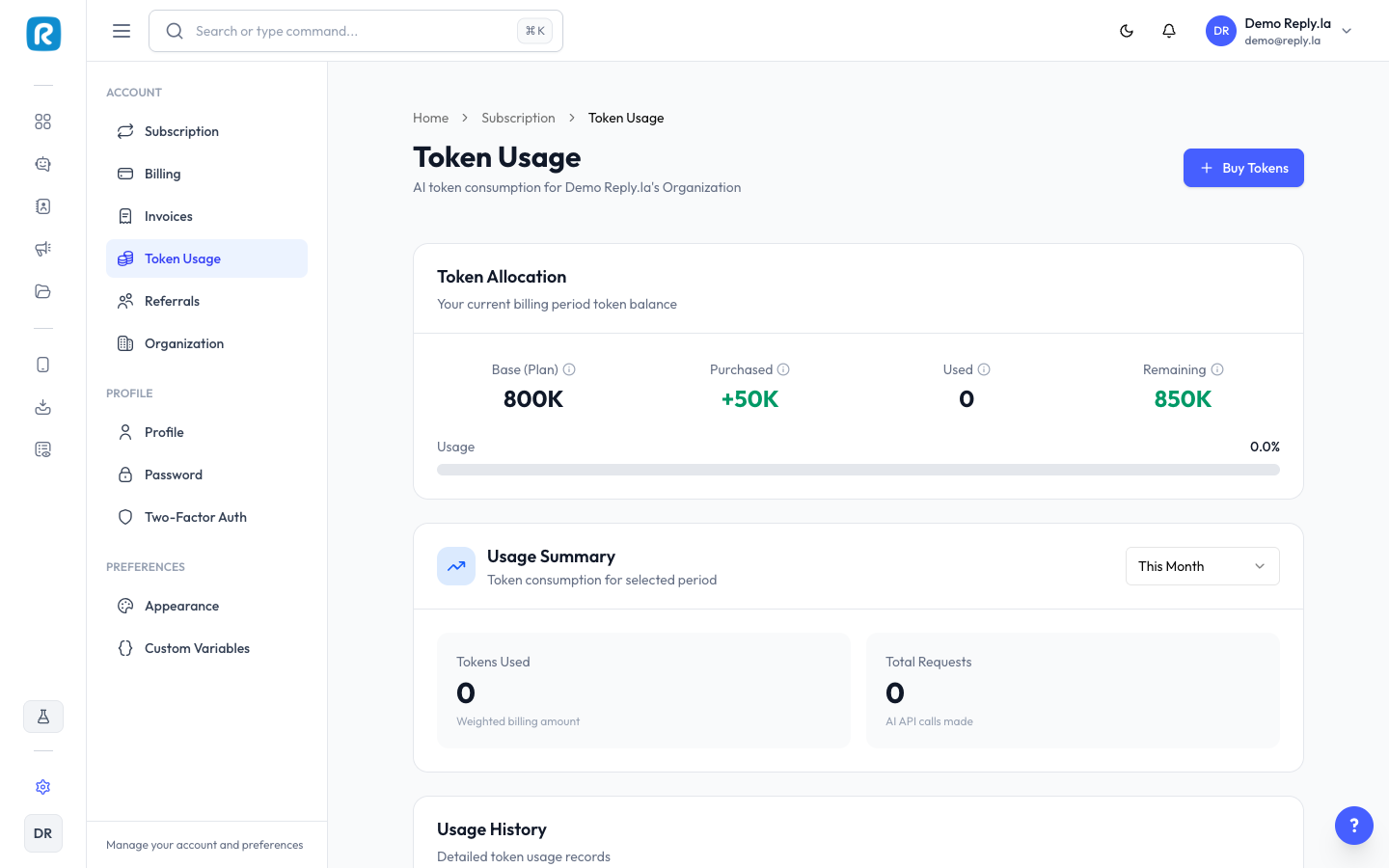Click the Total Requests card
The width and height of the screenshot is (1389, 868).
(x=1073, y=691)
